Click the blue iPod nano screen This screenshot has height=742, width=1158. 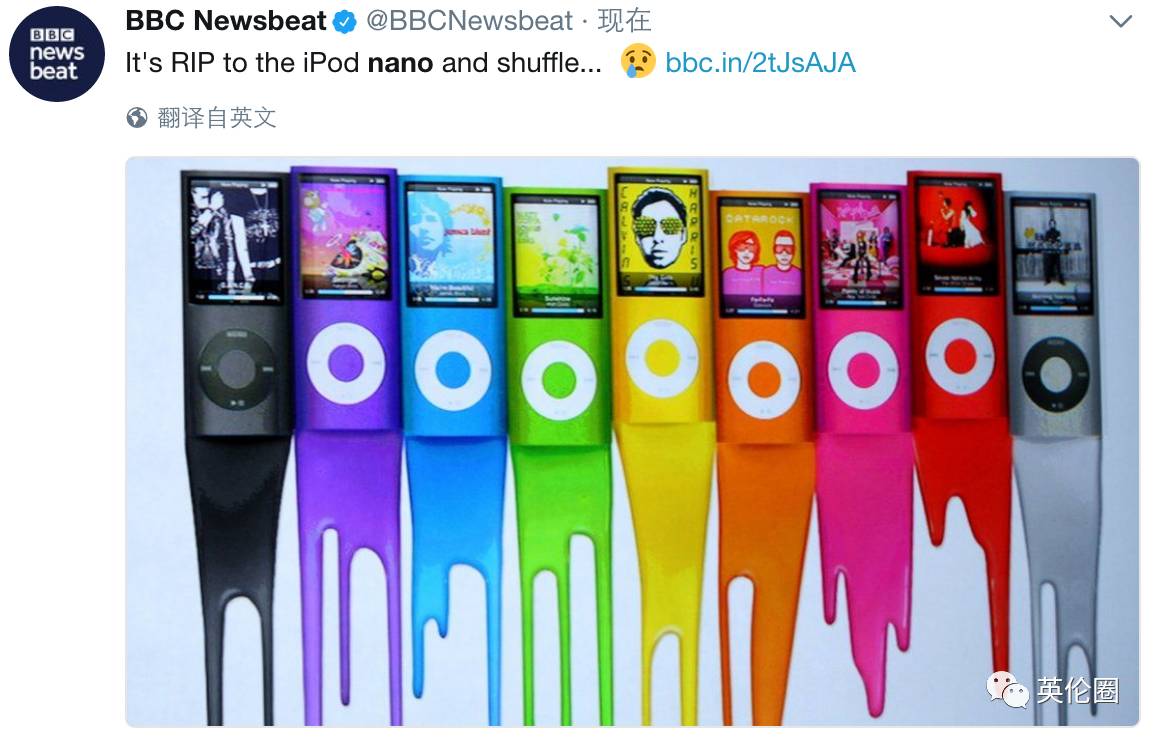pos(452,244)
